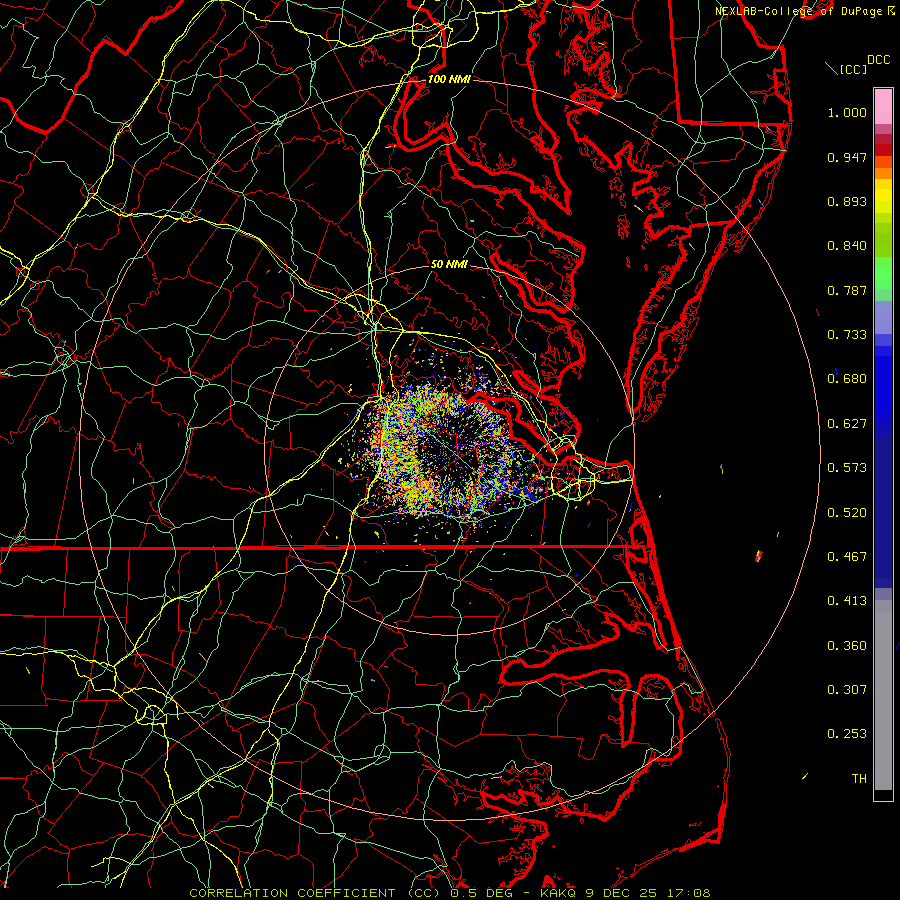Click the 0.733 legend value
900x900 pixels.
coord(847,335)
